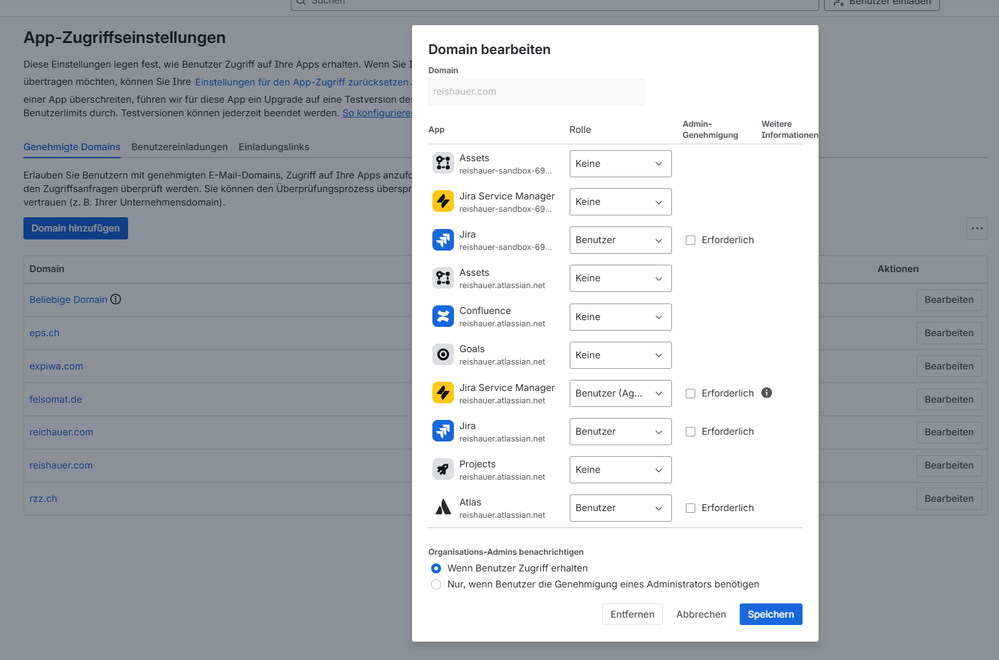The width and height of the screenshot is (999, 660).
Task: Select 'Wenn Benutzer Zugriff erhalten' radio option
Action: (x=436, y=568)
